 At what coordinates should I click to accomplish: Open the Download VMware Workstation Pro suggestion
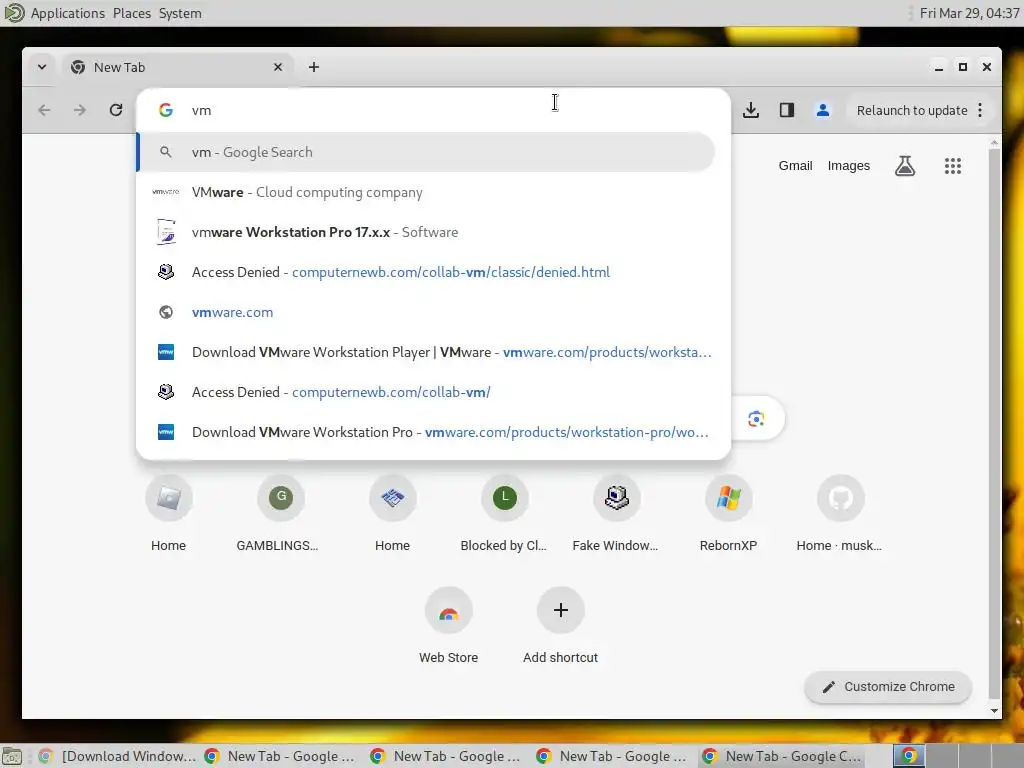[x=426, y=432]
